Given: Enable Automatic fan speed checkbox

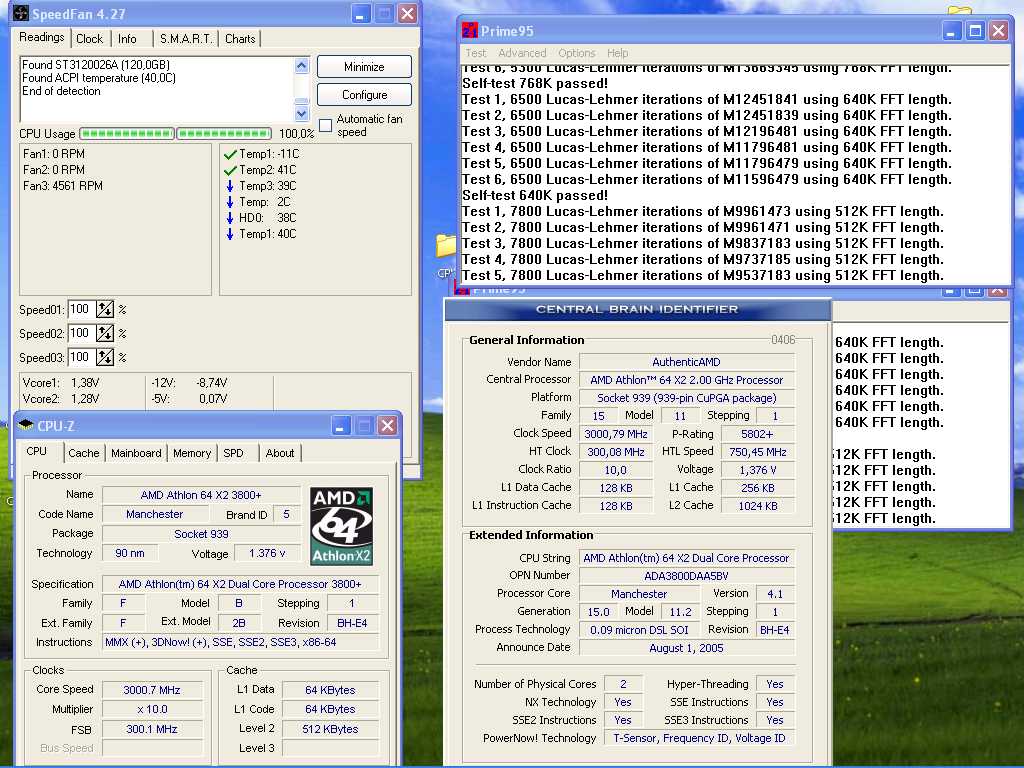Looking at the screenshot, I should pyautogui.click(x=325, y=125).
